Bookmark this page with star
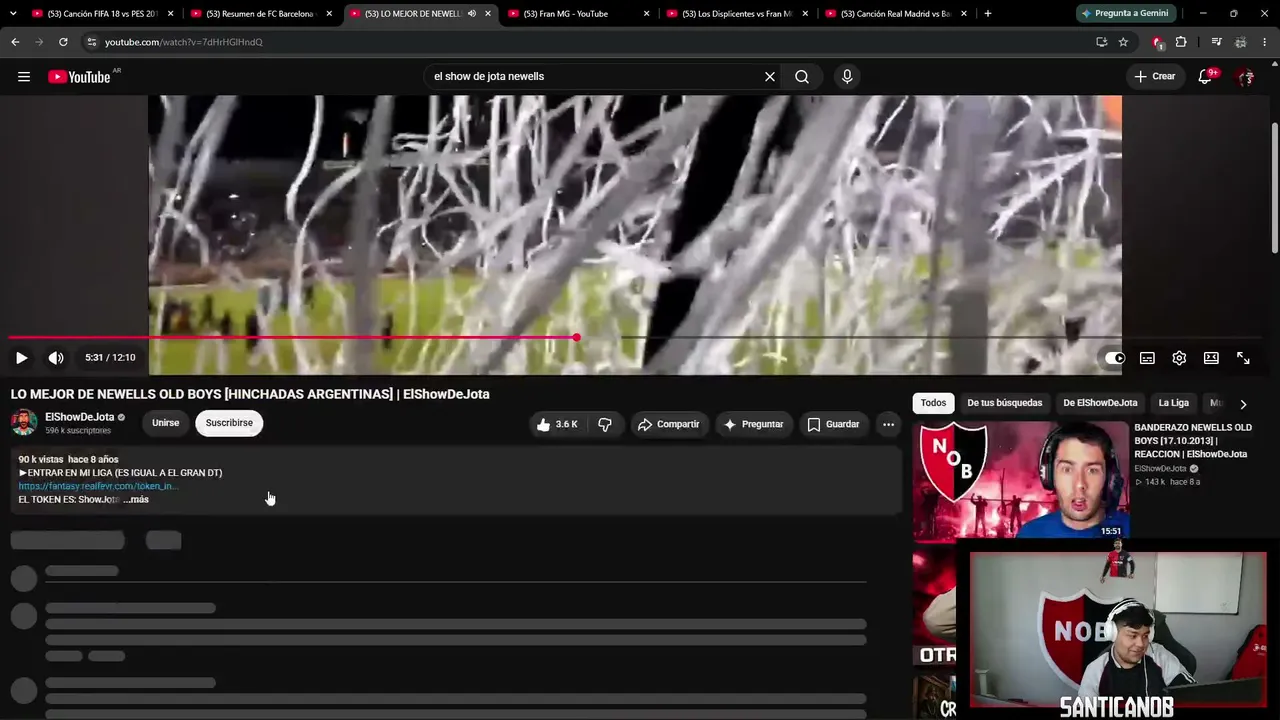This screenshot has height=720, width=1280. [1123, 42]
